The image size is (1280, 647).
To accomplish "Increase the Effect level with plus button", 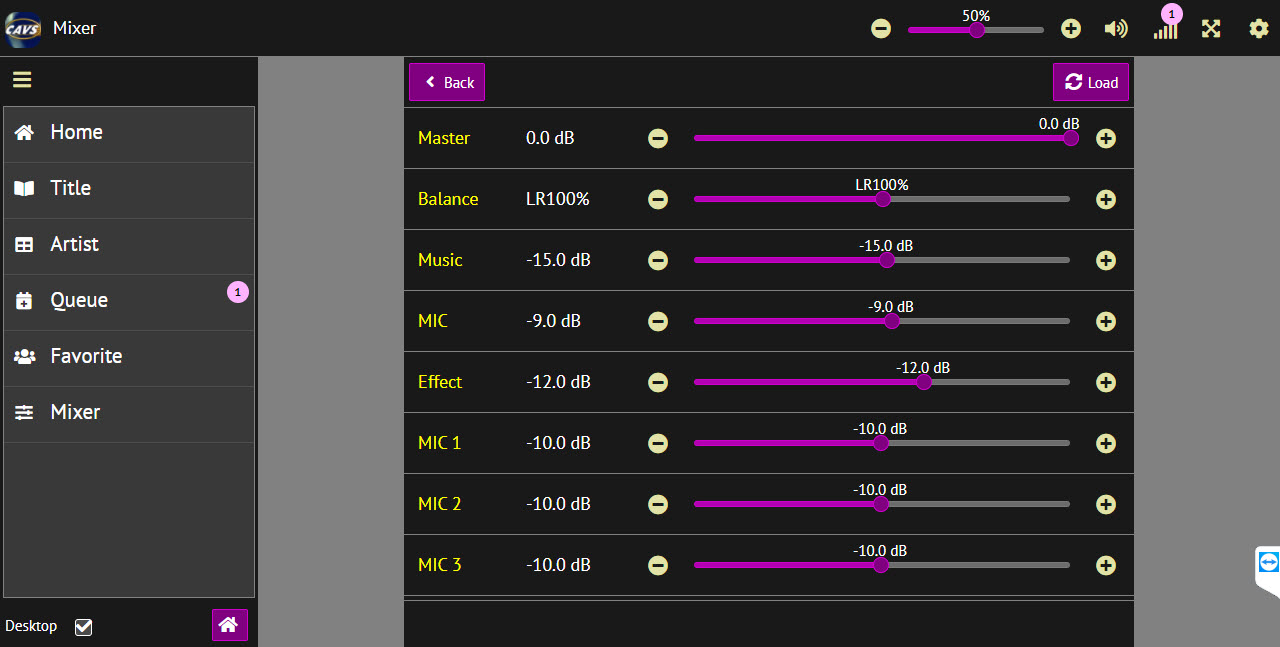I will pyautogui.click(x=1106, y=382).
